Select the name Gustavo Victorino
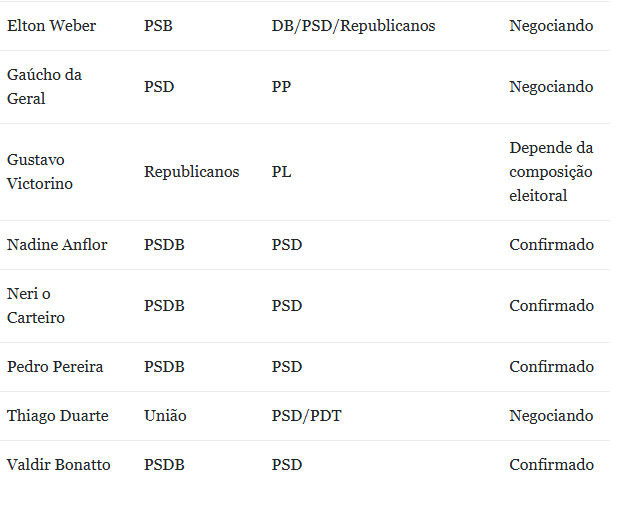Image resolution: width=619 pixels, height=506 pixels. click(x=40, y=172)
